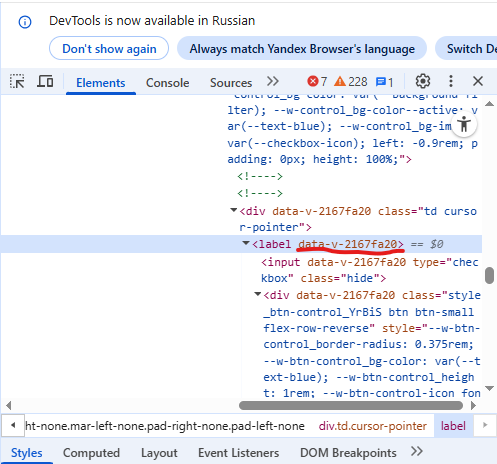This screenshot has width=497, height=464.
Task: Show more sidebar panes after DOM Breakpoints
Action: point(417,451)
